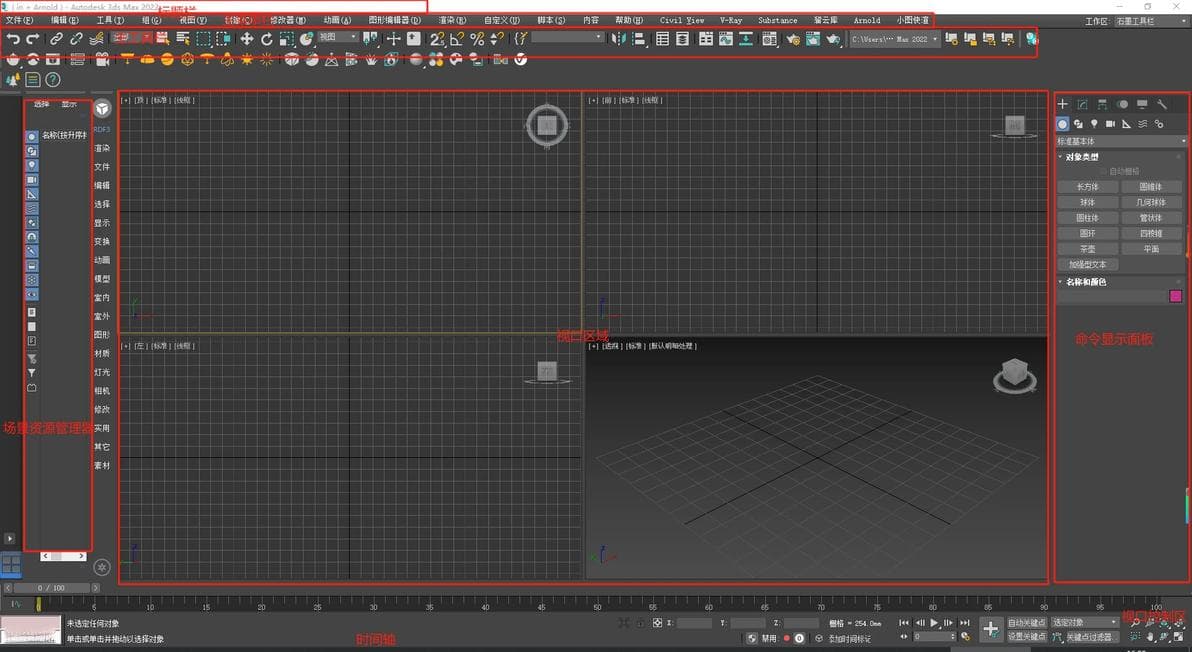Click the Redo arrow in the main toolbar
Image resolution: width=1192 pixels, height=652 pixels.
(x=33, y=39)
